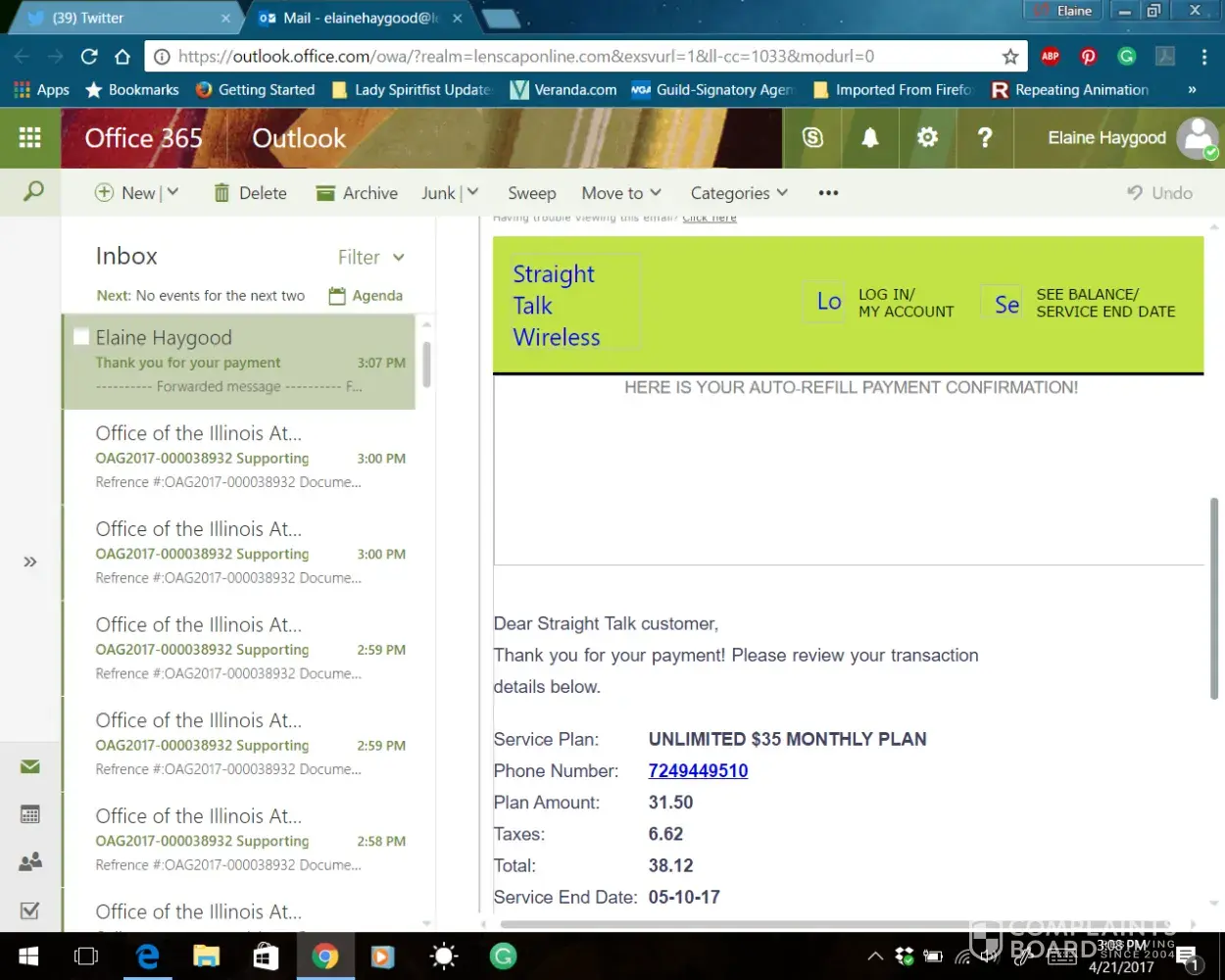Open the more actions ellipsis menu
This screenshot has width=1225, height=980.
[x=828, y=193]
